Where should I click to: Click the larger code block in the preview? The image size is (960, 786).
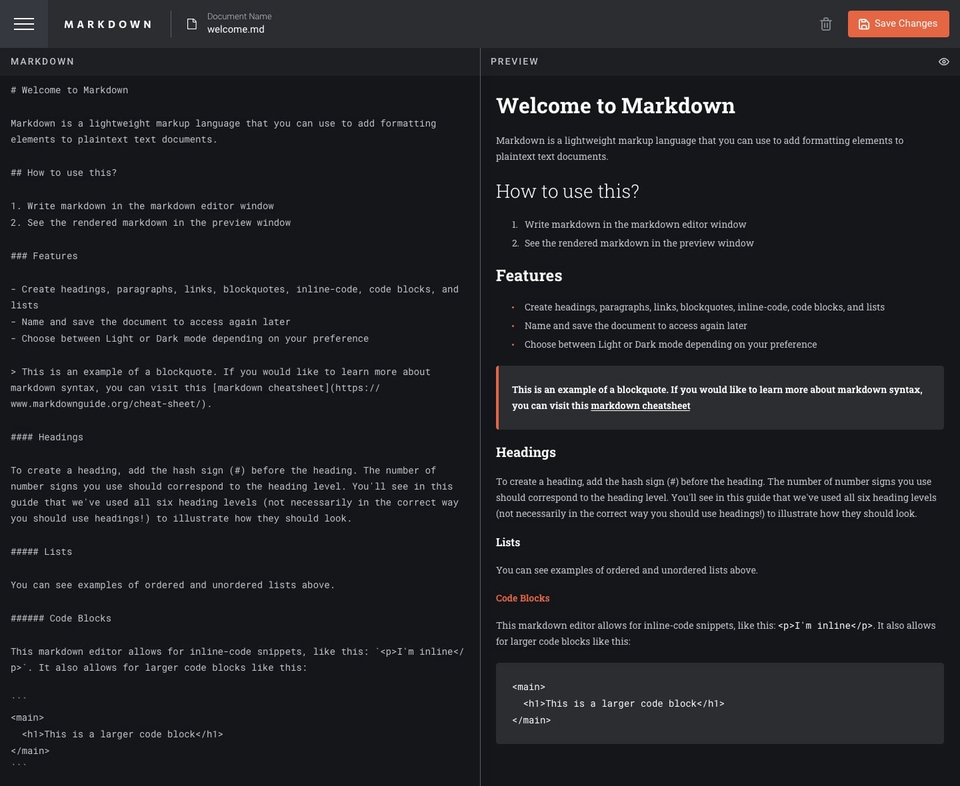pyautogui.click(x=719, y=703)
